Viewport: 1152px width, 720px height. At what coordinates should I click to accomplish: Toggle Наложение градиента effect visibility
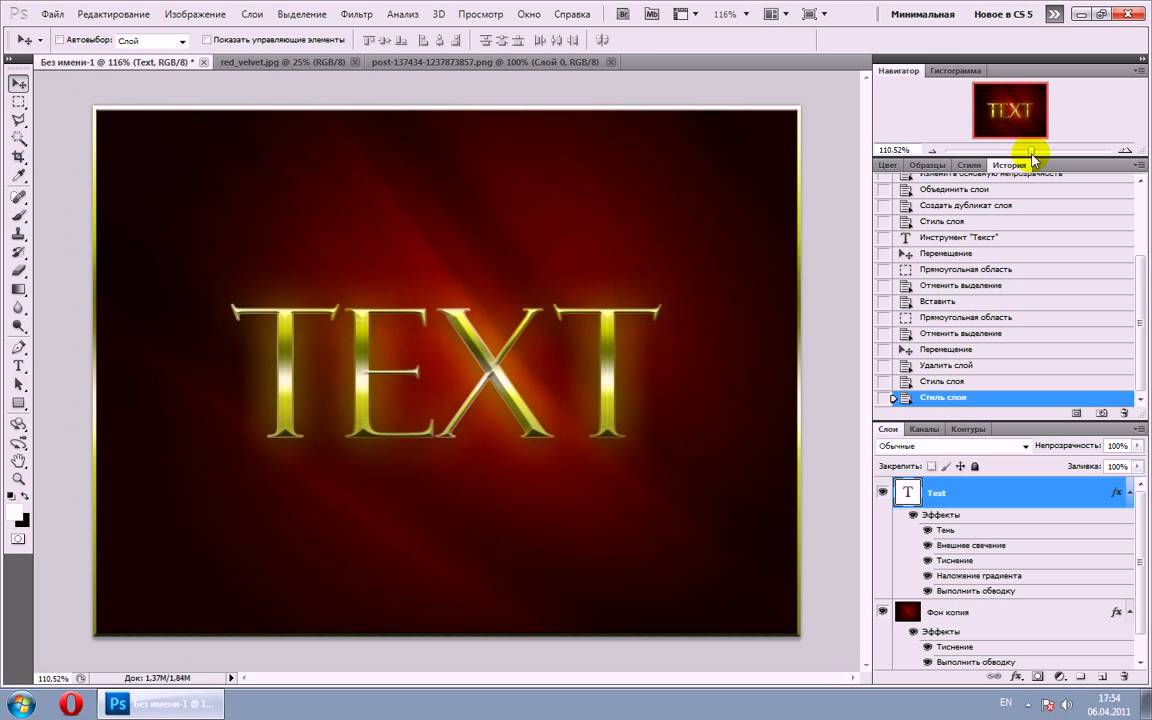(x=928, y=575)
